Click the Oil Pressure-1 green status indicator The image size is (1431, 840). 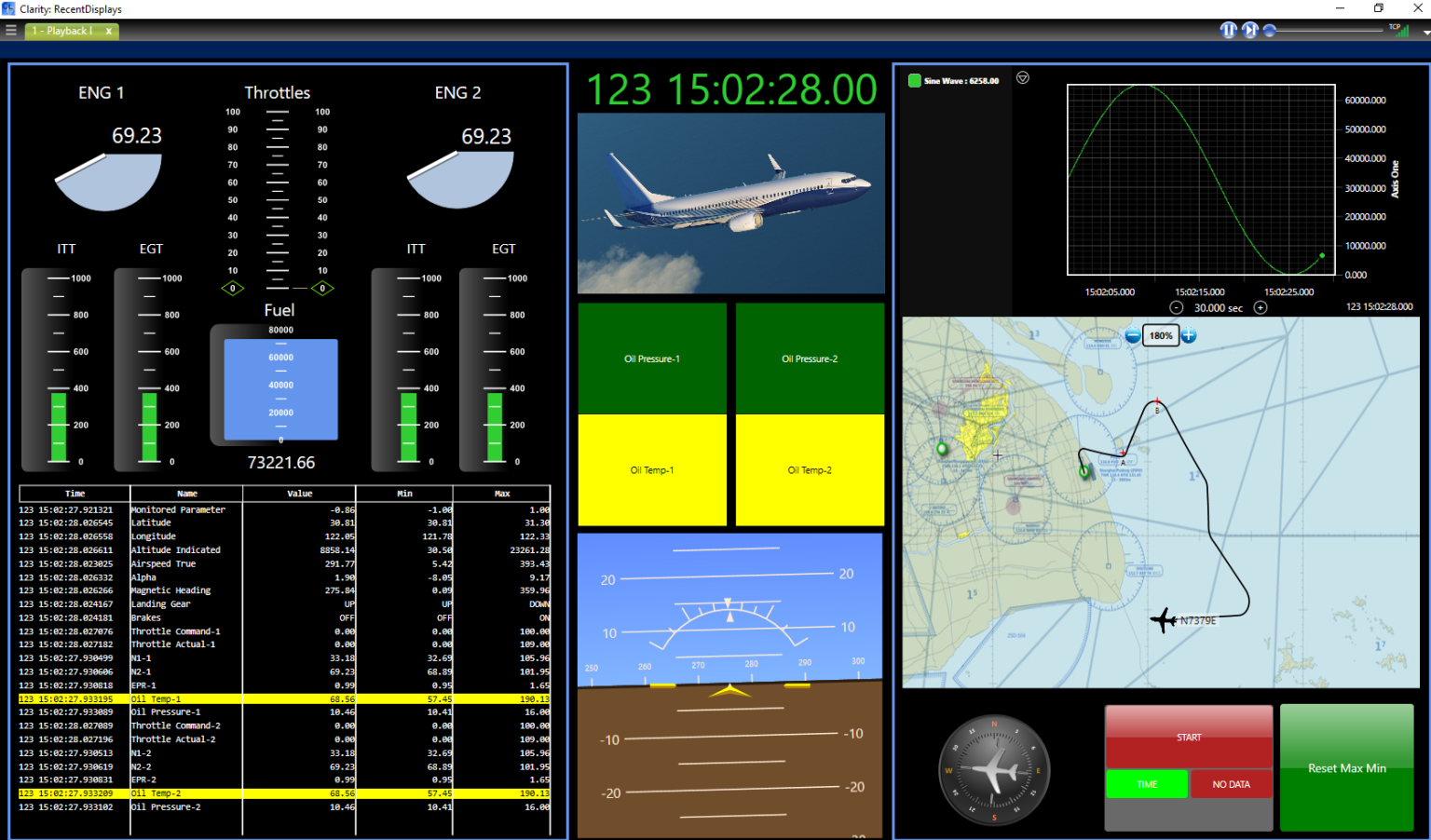[x=651, y=358]
